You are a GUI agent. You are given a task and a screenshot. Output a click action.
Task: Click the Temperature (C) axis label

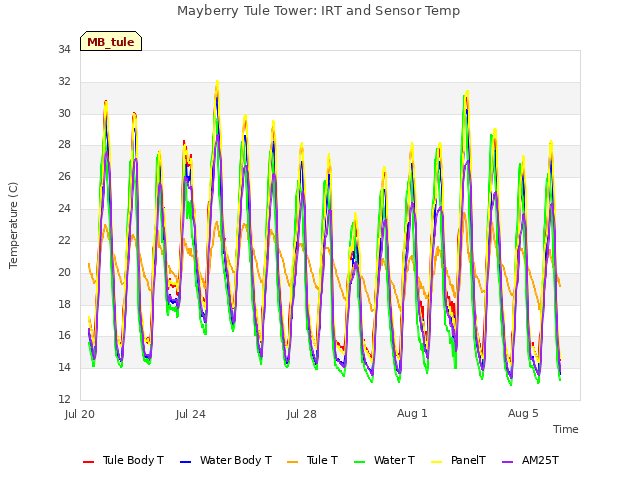pos(13,225)
